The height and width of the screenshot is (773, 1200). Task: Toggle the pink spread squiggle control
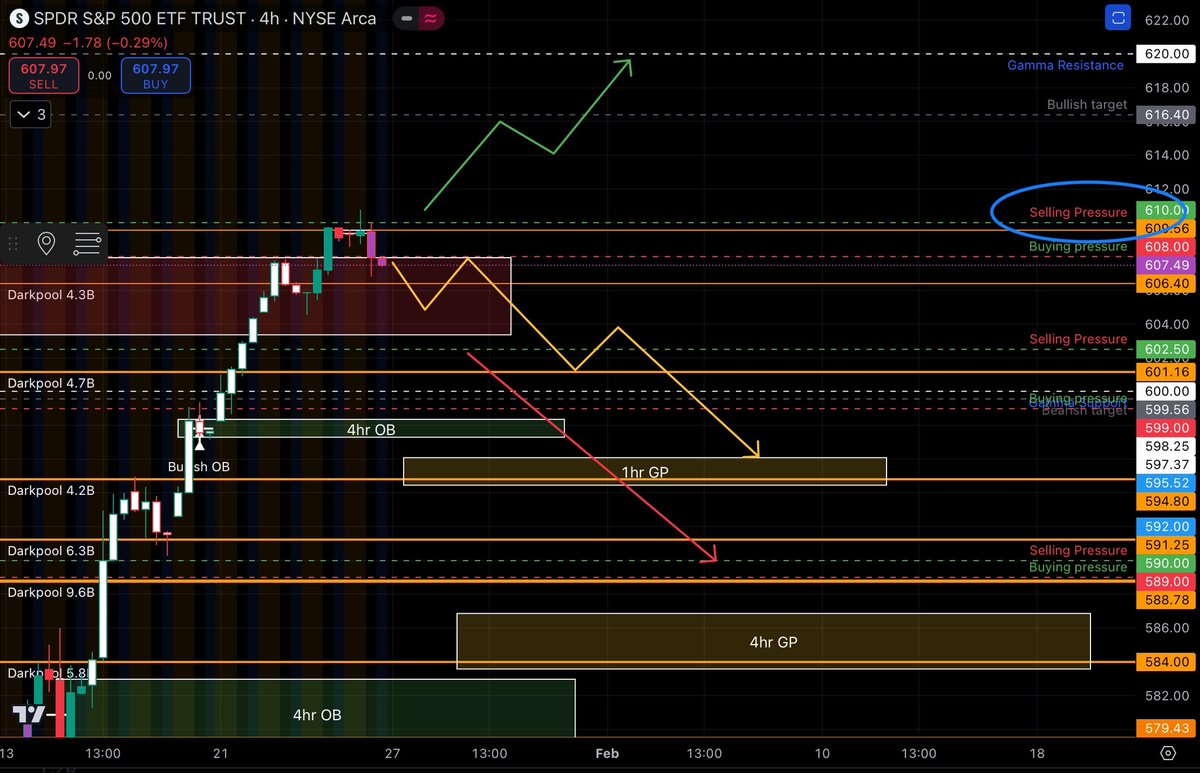click(x=430, y=18)
